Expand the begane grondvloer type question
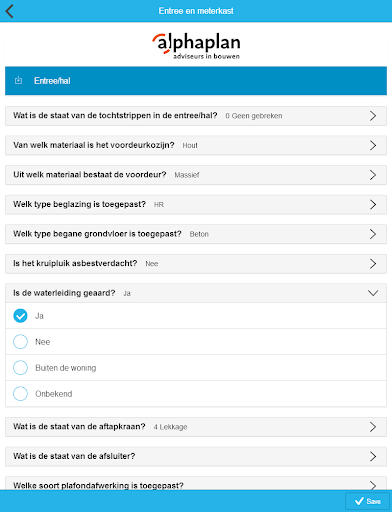 [196, 234]
